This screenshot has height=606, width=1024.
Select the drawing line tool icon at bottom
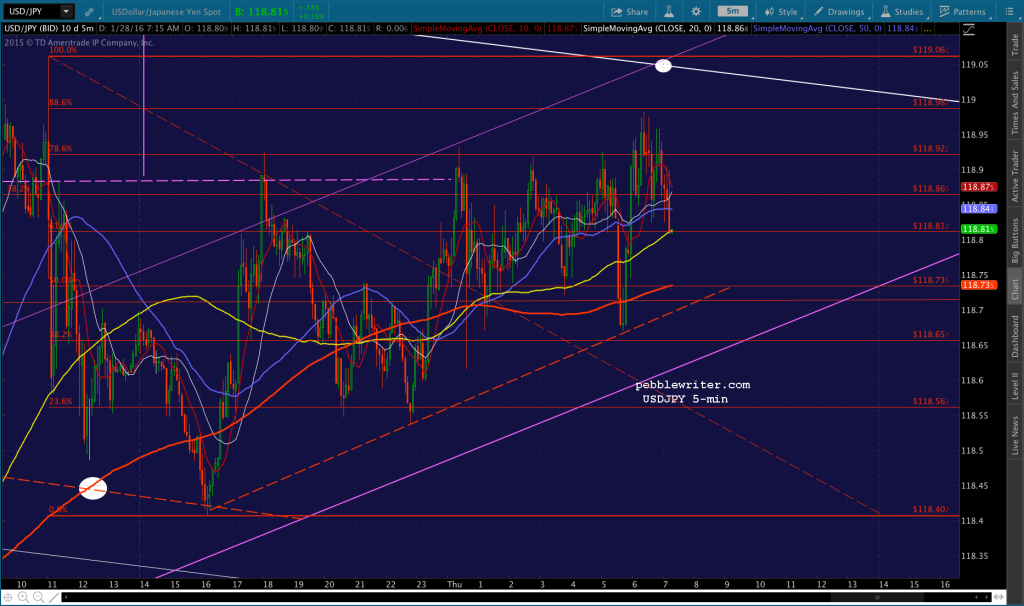tap(54, 597)
